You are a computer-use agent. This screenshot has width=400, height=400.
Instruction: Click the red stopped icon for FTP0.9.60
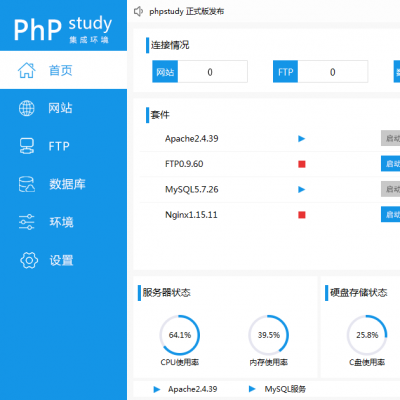point(302,164)
